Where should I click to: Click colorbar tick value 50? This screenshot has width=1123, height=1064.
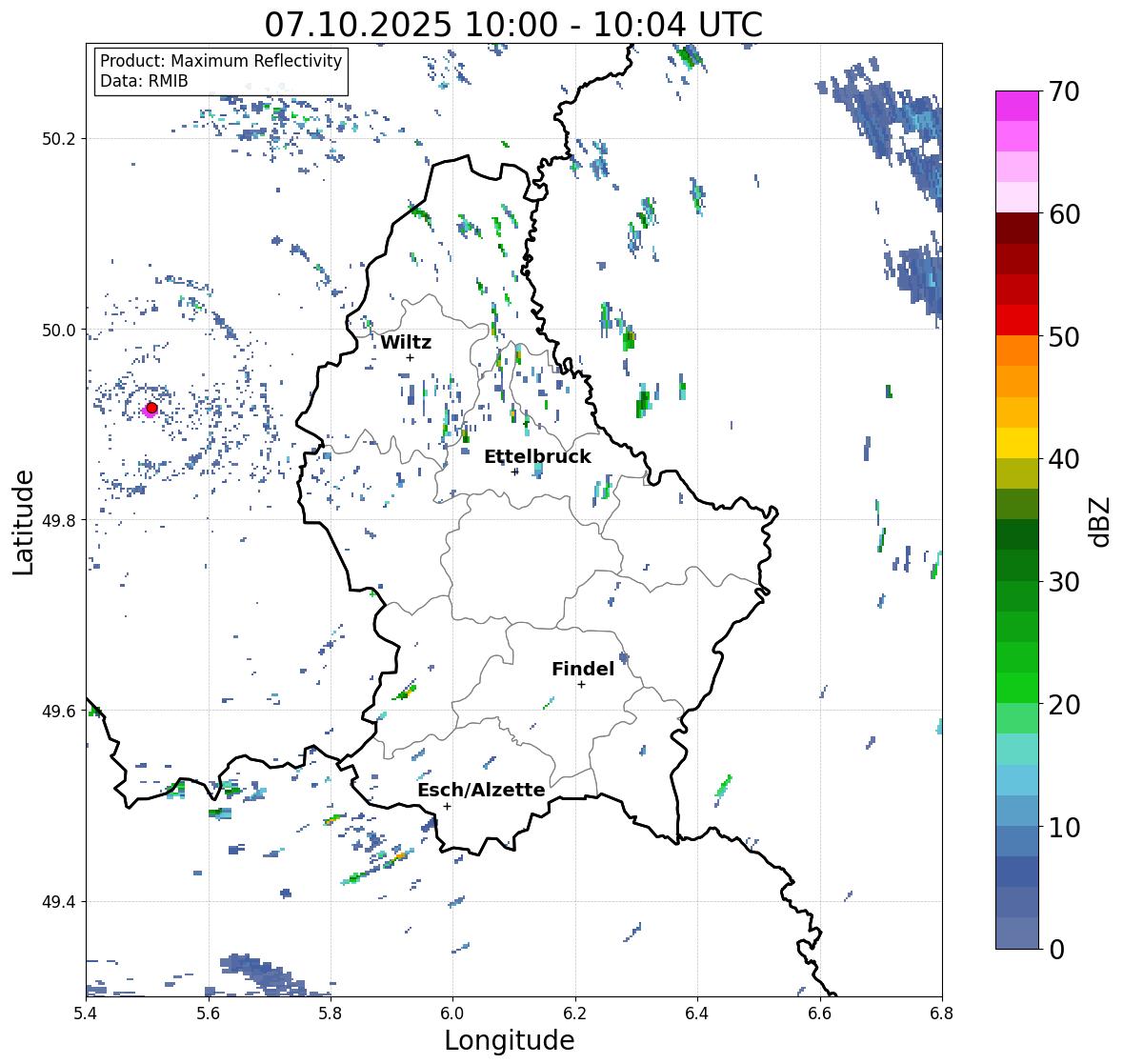tap(1064, 336)
